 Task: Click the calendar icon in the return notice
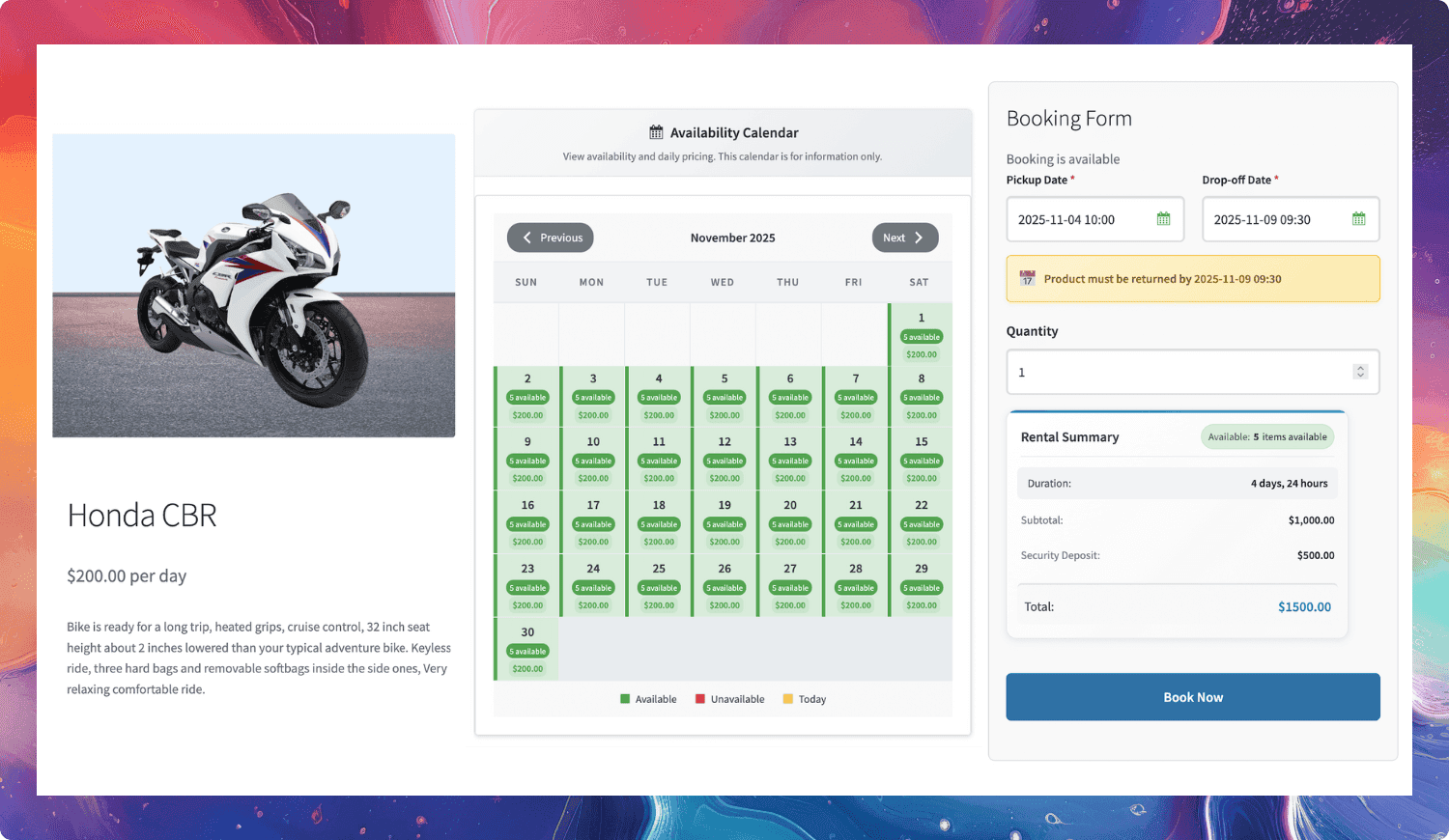[x=1026, y=278]
